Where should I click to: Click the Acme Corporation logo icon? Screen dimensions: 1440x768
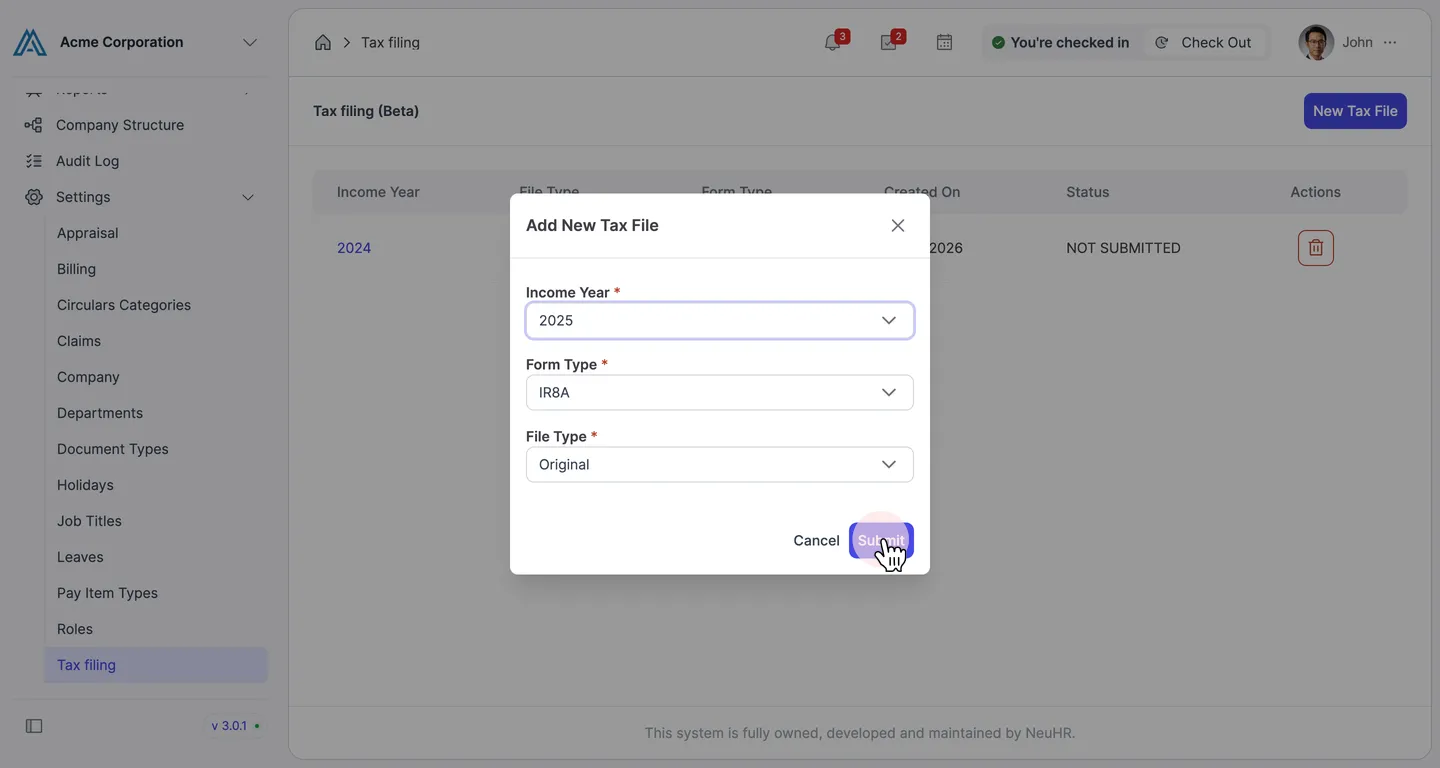click(30, 42)
